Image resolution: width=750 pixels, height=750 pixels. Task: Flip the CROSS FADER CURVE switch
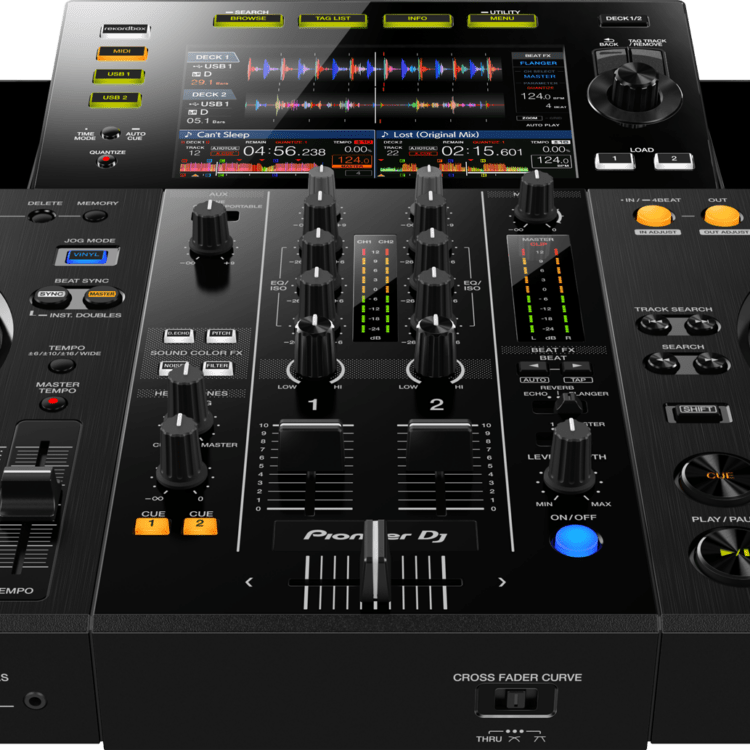pyautogui.click(x=516, y=700)
